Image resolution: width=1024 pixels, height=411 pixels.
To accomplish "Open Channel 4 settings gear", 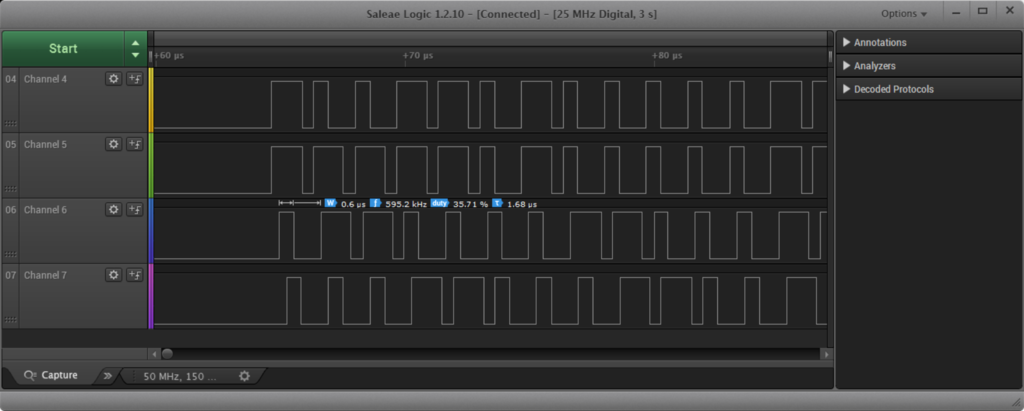I will click(x=113, y=78).
